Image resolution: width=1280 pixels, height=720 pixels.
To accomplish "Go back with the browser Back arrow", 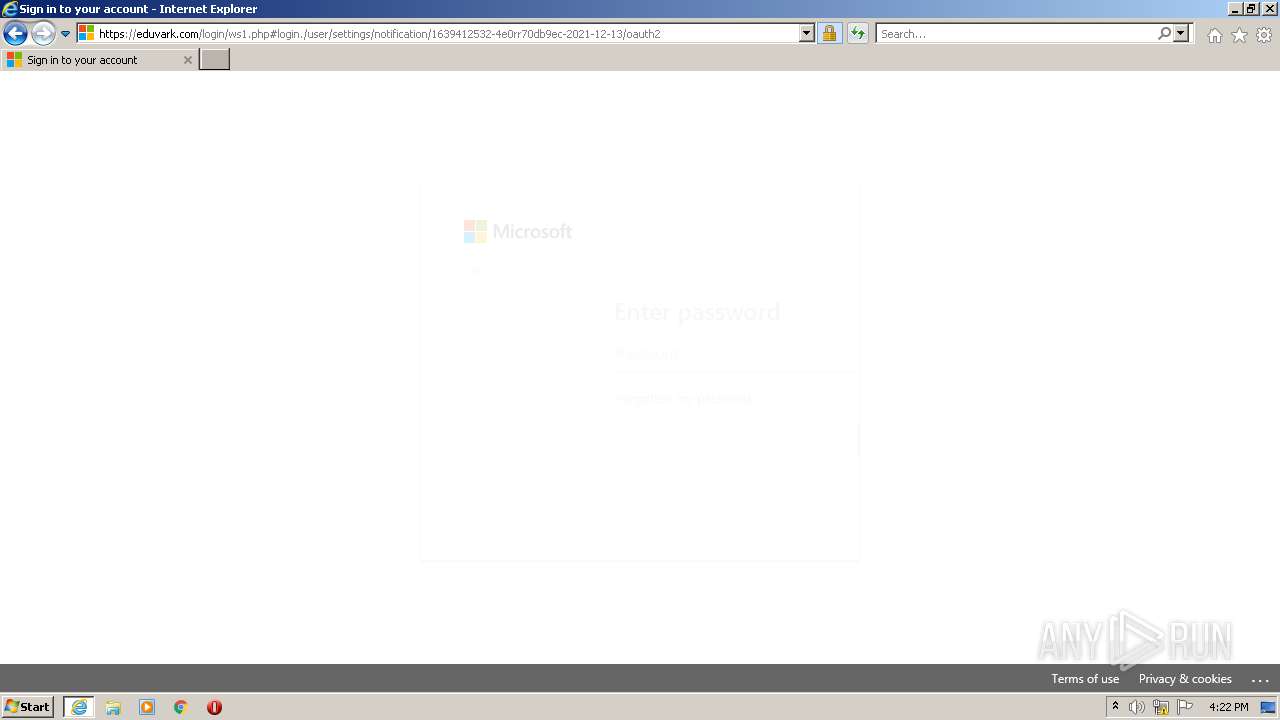I will [x=15, y=34].
